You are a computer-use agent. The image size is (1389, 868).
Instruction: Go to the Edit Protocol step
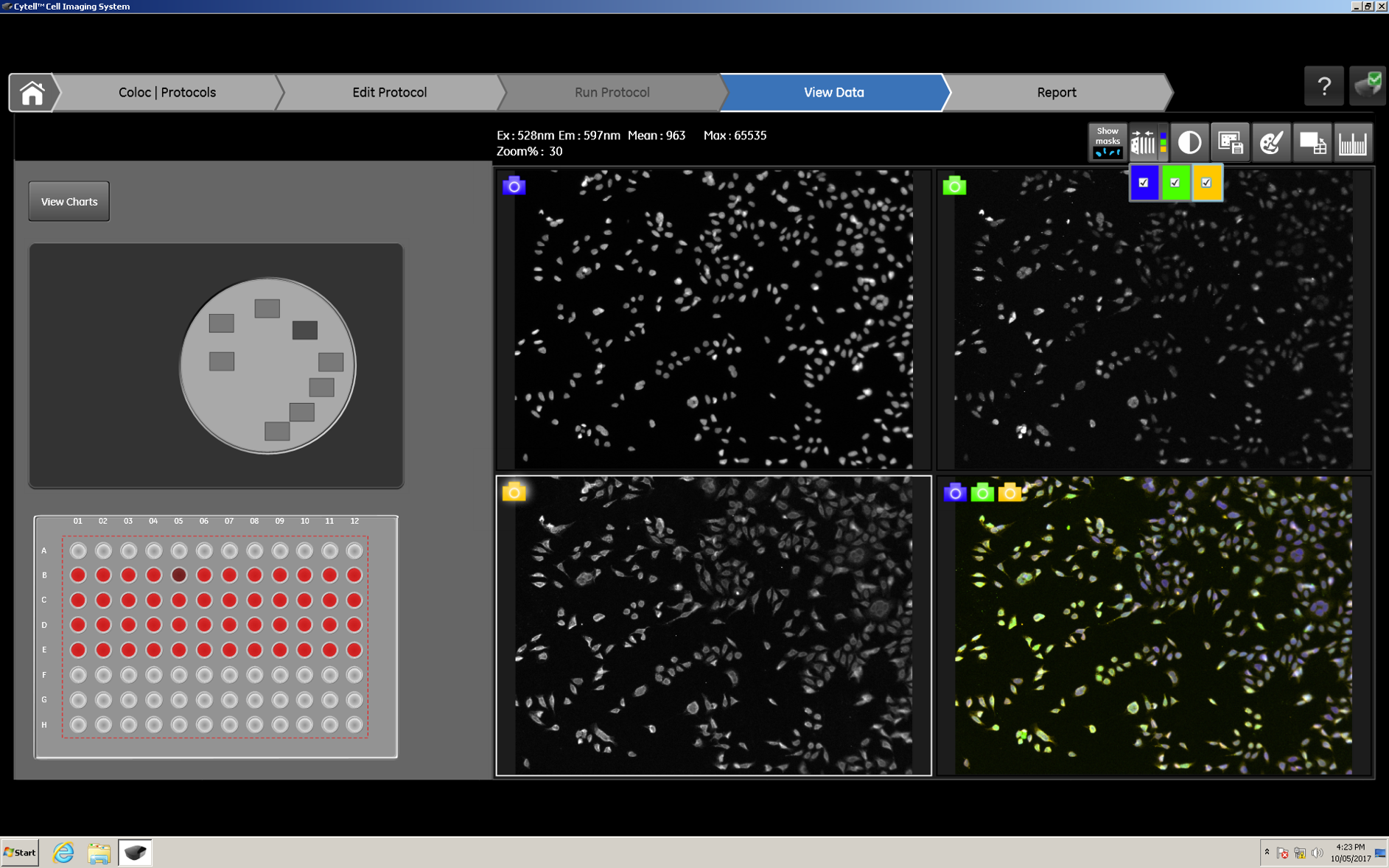pos(389,92)
